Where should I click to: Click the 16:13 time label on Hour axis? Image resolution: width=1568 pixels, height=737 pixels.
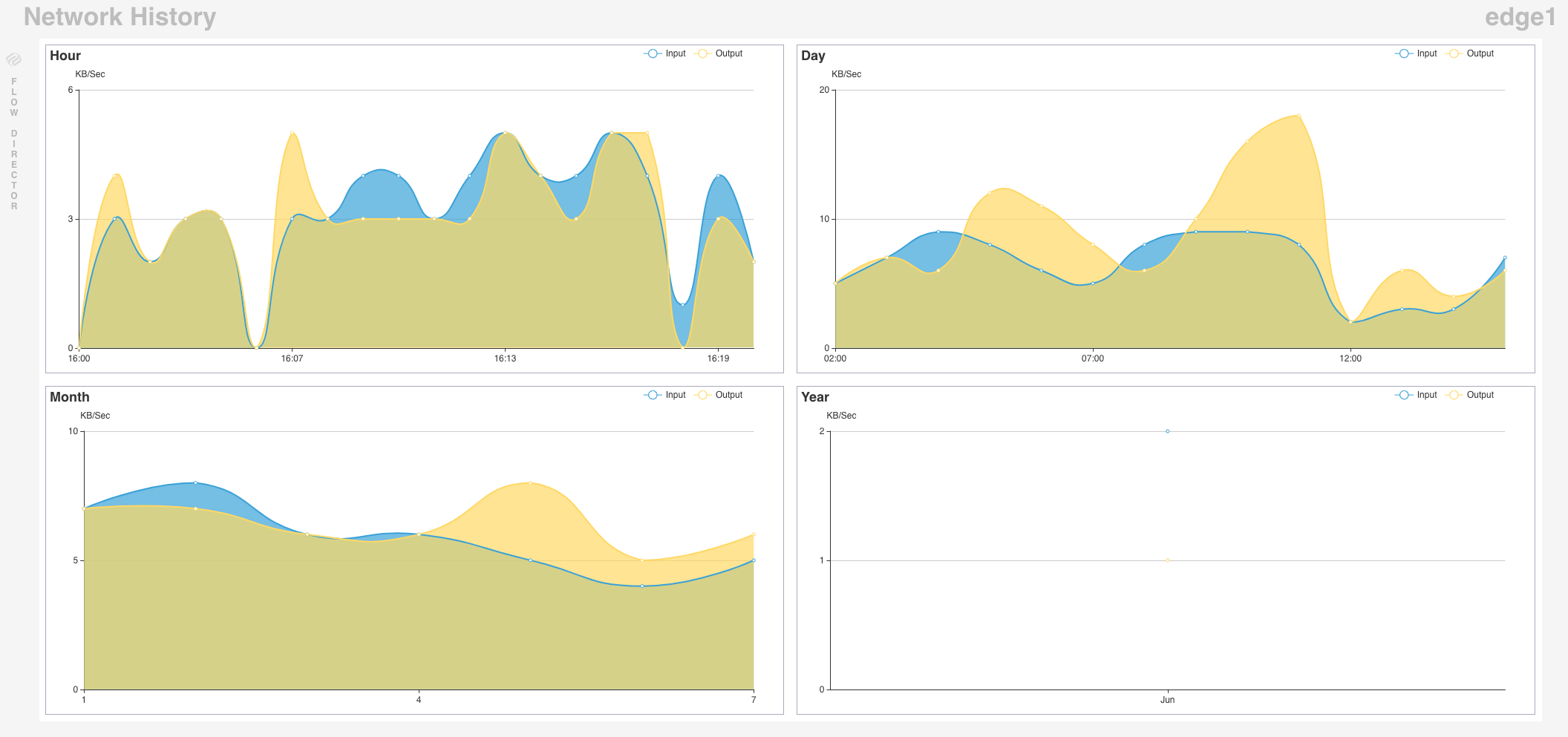505,358
